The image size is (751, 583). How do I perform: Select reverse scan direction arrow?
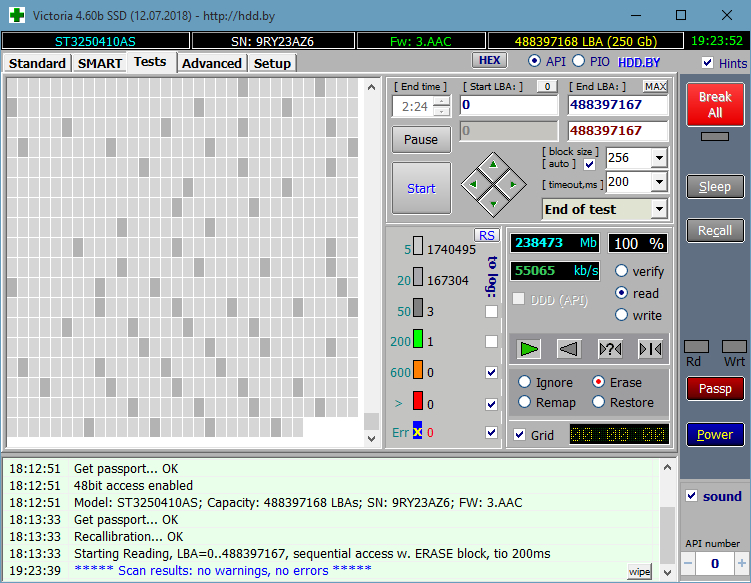click(x=569, y=349)
